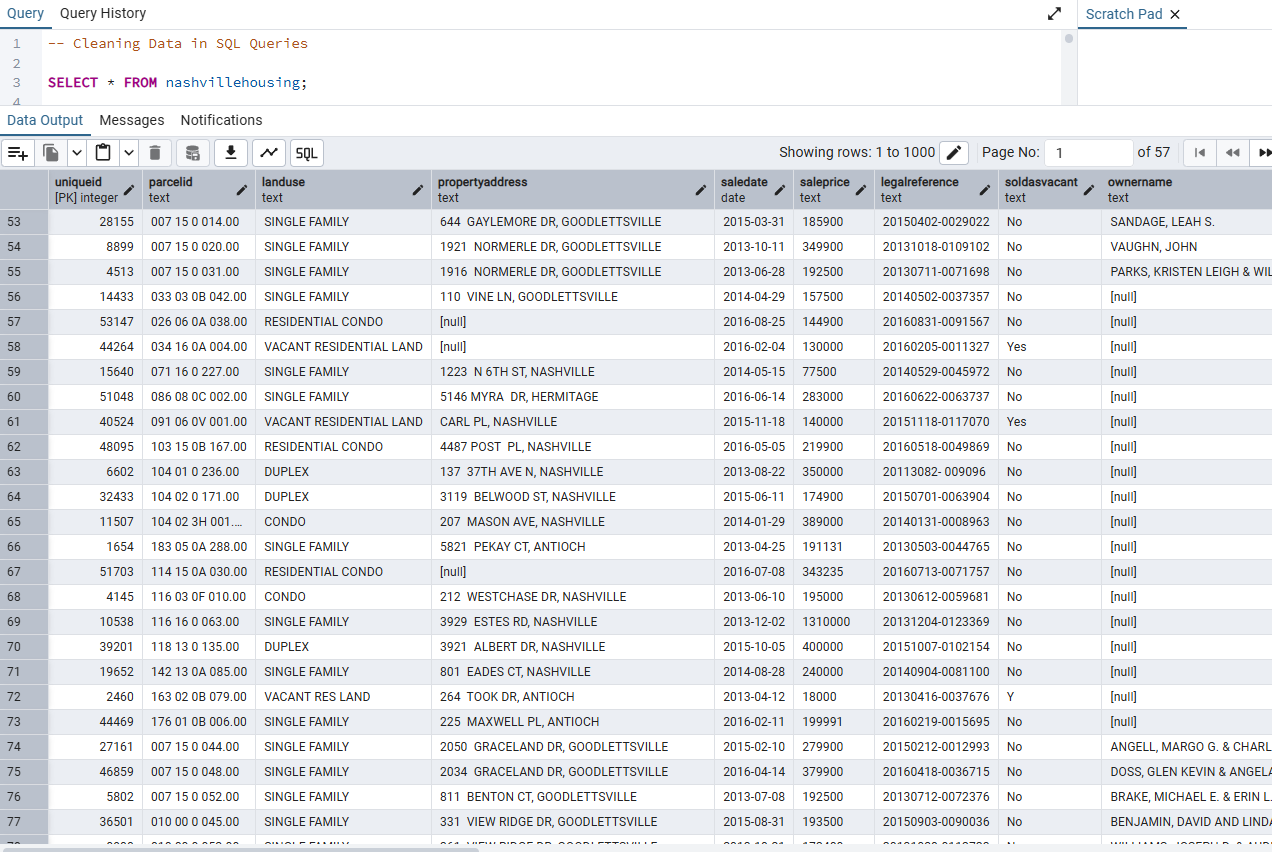Image resolution: width=1272 pixels, height=852 pixels.
Task: Open the Graph Visualiser icon
Action: pyautogui.click(x=268, y=153)
